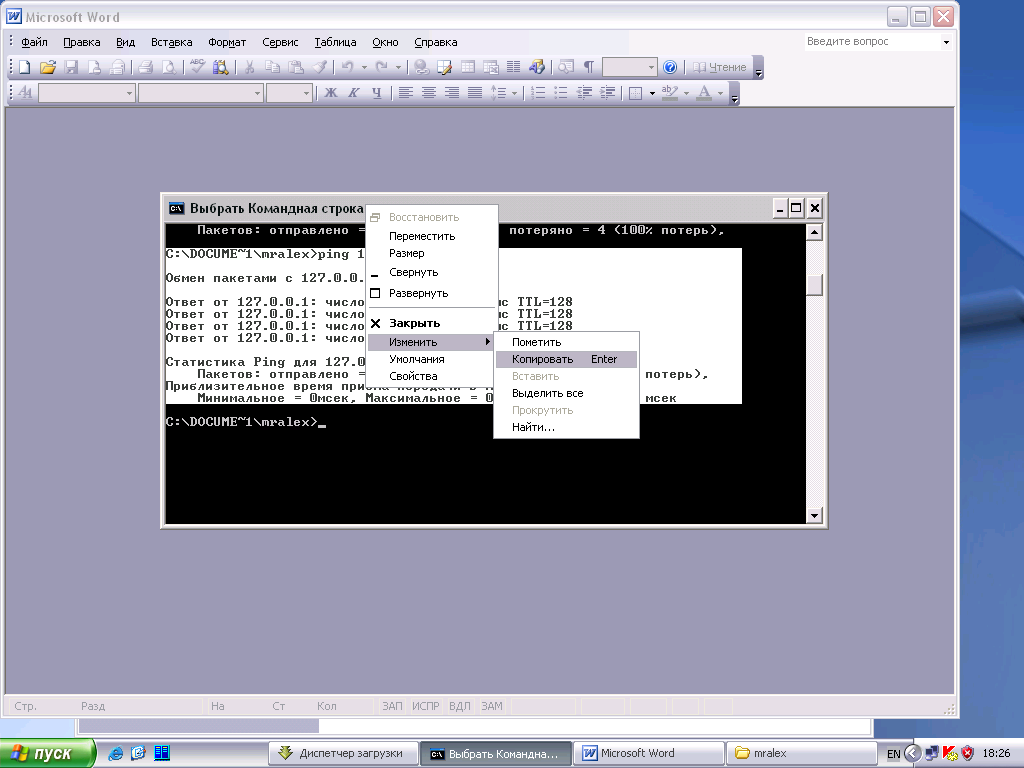Open the Файл menu

[x=34, y=42]
